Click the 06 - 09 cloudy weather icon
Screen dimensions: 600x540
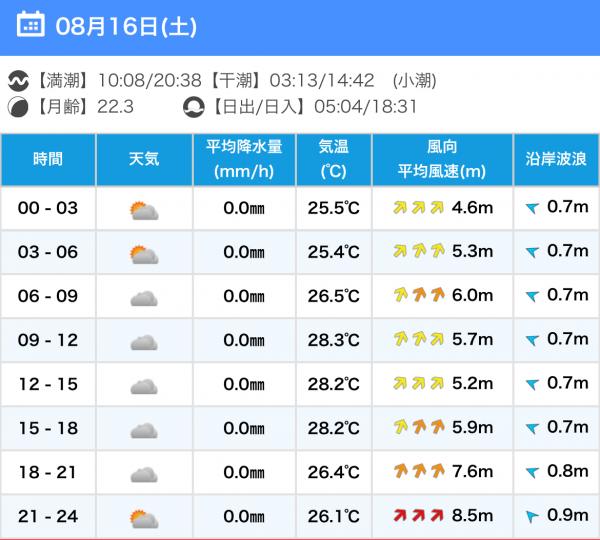[x=144, y=297]
